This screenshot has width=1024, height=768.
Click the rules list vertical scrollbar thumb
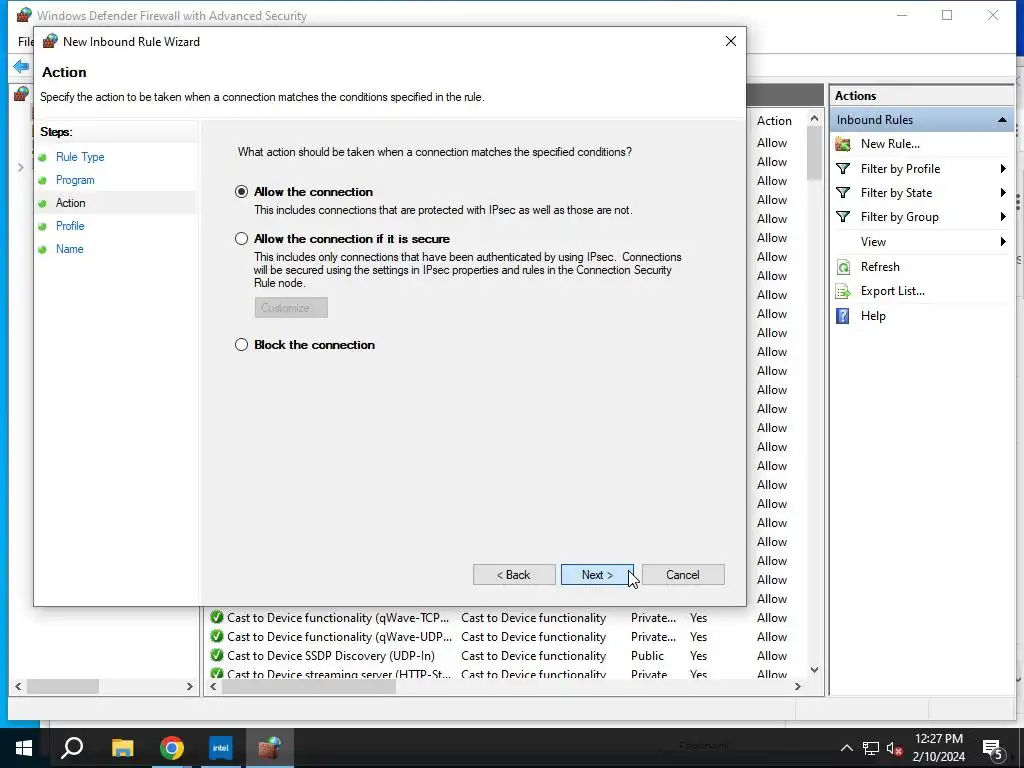pyautogui.click(x=814, y=153)
